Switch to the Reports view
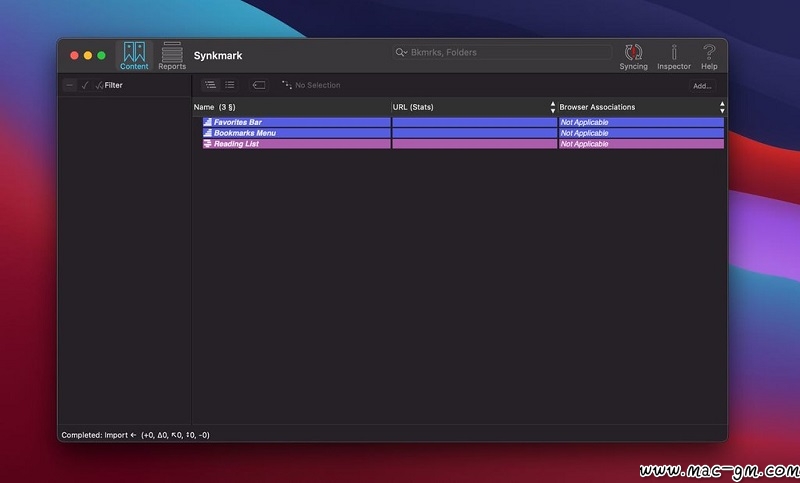 tap(172, 56)
